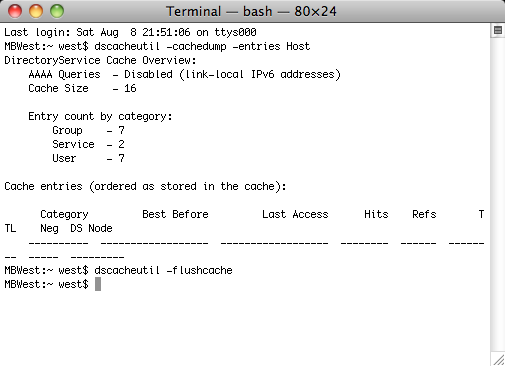The height and width of the screenshot is (366, 505).
Task: Click the DirectoryService Cache Overview heading
Action: click(100, 60)
